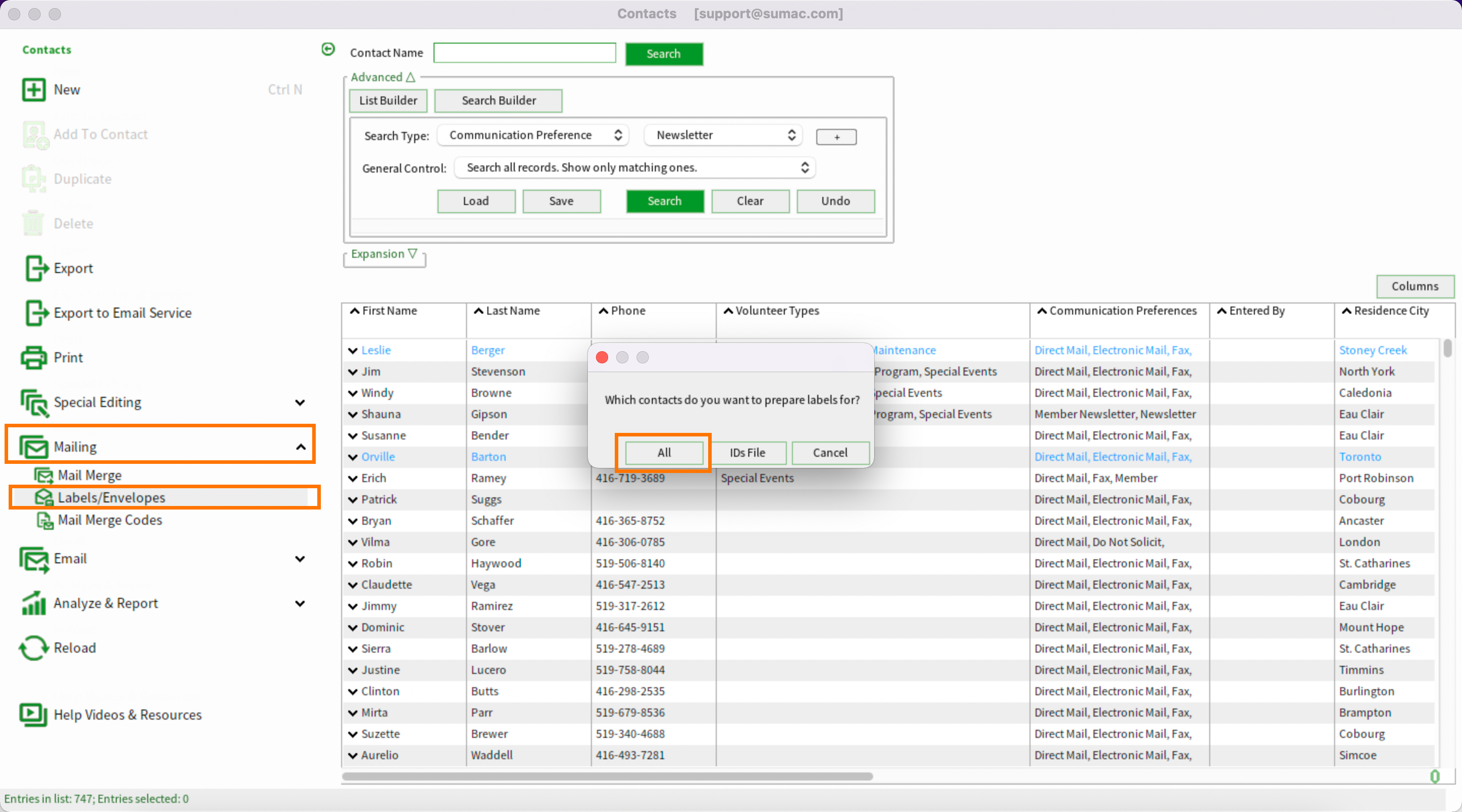Click the Undo button

point(836,201)
